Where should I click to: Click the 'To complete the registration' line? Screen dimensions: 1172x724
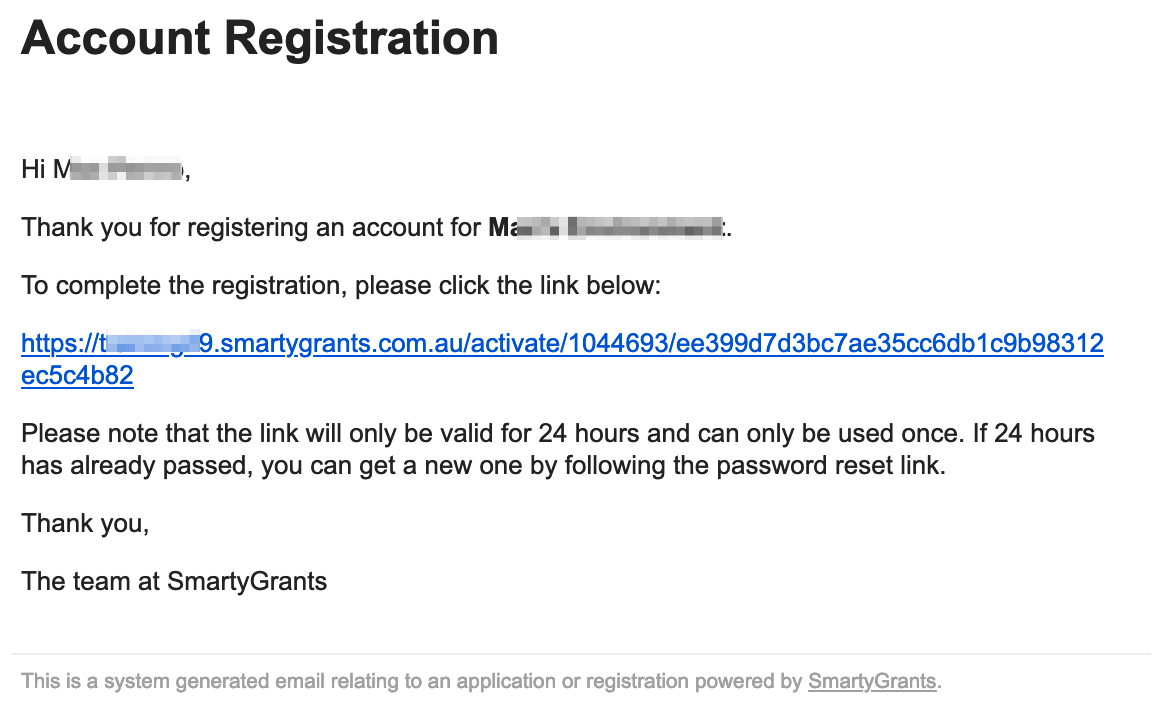pos(340,286)
